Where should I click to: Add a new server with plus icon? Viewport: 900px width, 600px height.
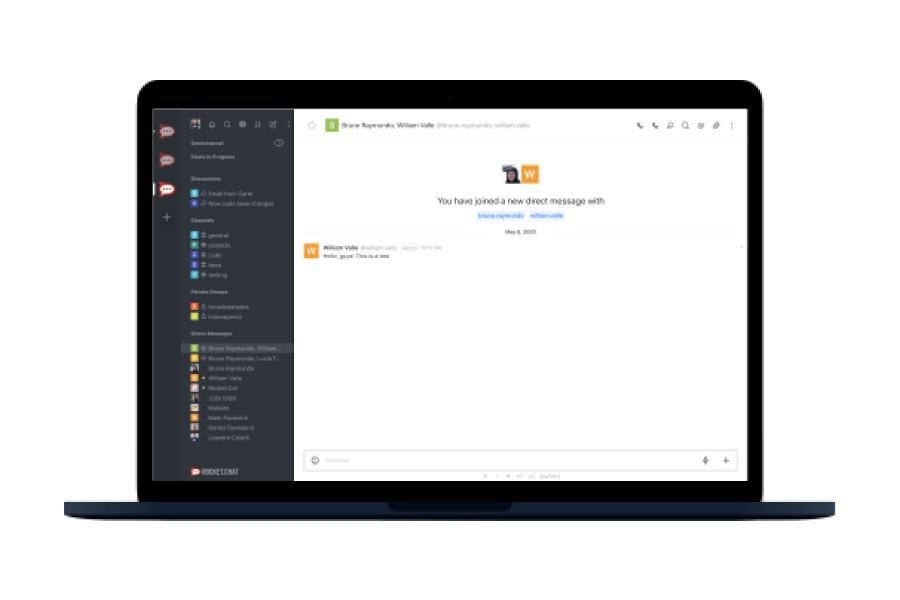tap(166, 217)
